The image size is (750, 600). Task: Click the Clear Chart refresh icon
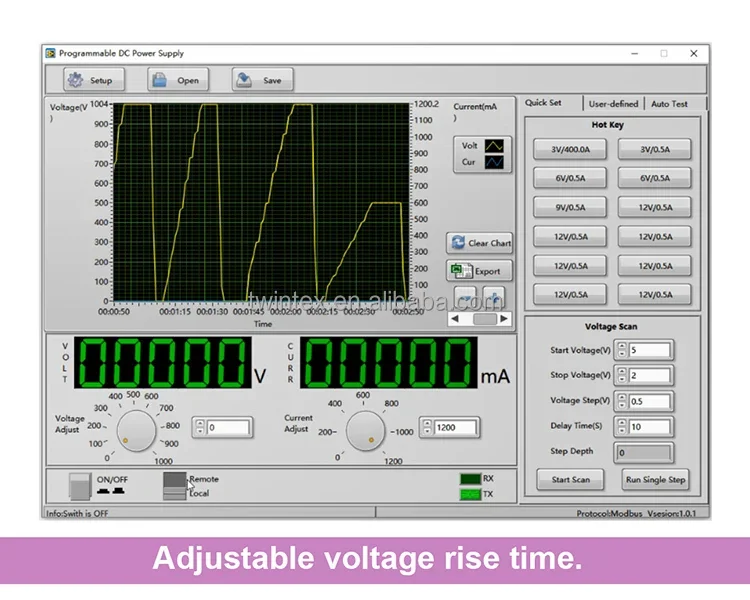[x=458, y=243]
